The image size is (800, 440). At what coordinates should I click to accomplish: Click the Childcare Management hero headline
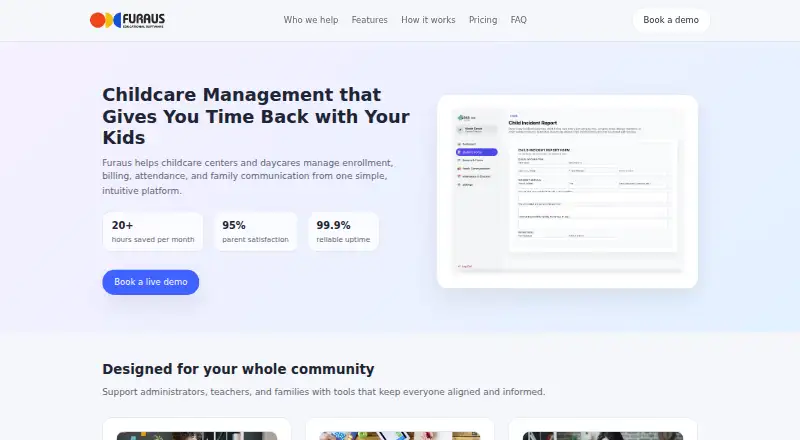(256, 116)
